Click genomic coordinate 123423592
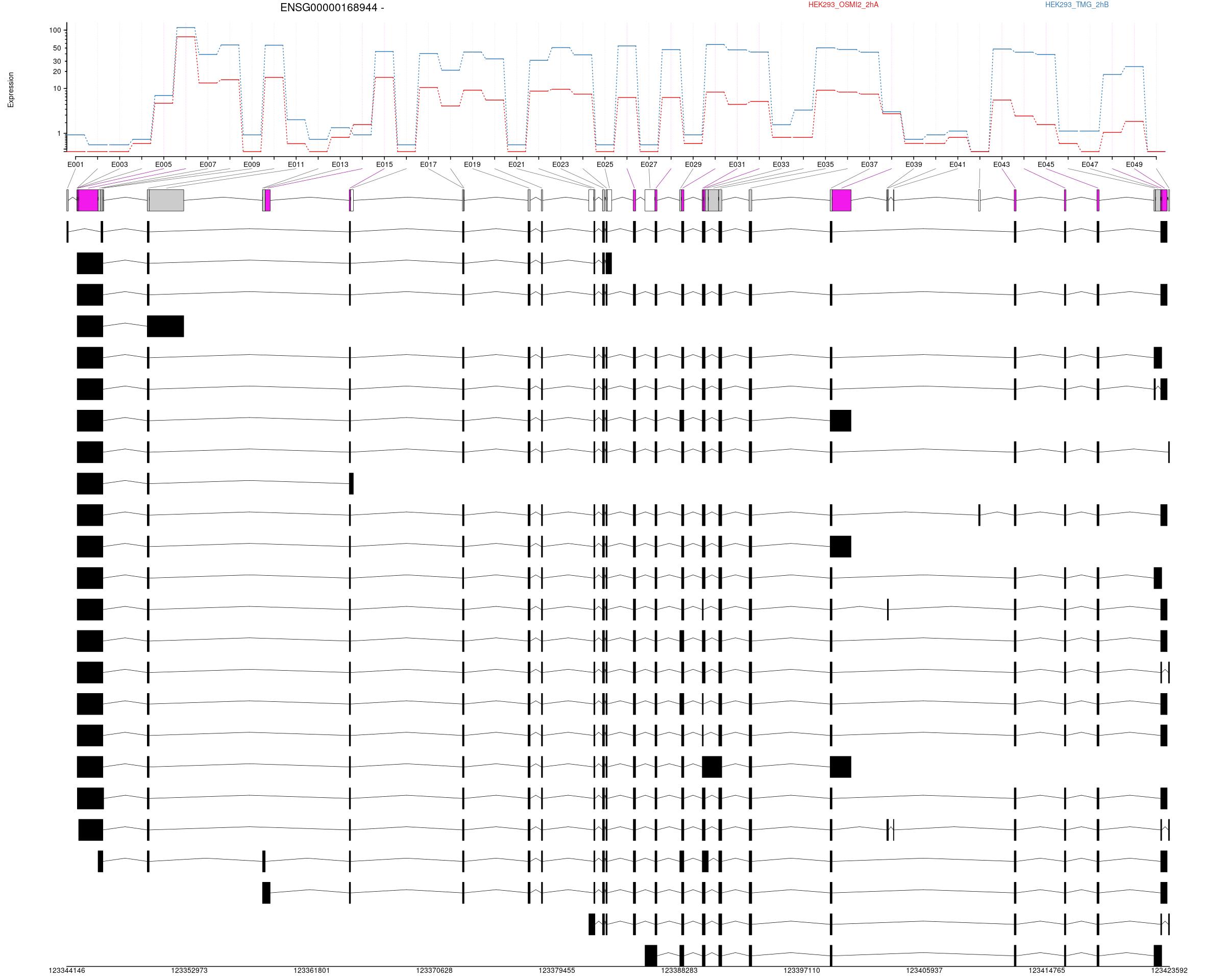Screen dimensions: 1225x980 point(1169,971)
